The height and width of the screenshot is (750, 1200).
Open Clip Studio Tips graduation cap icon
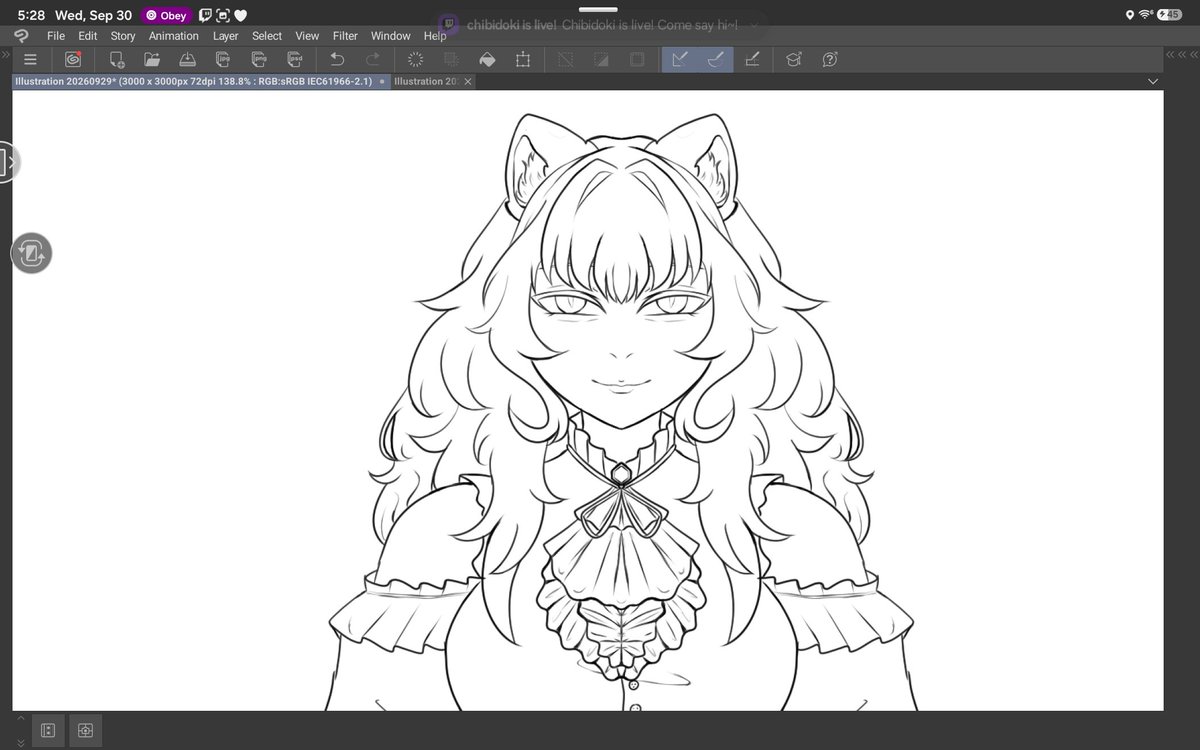pos(794,59)
